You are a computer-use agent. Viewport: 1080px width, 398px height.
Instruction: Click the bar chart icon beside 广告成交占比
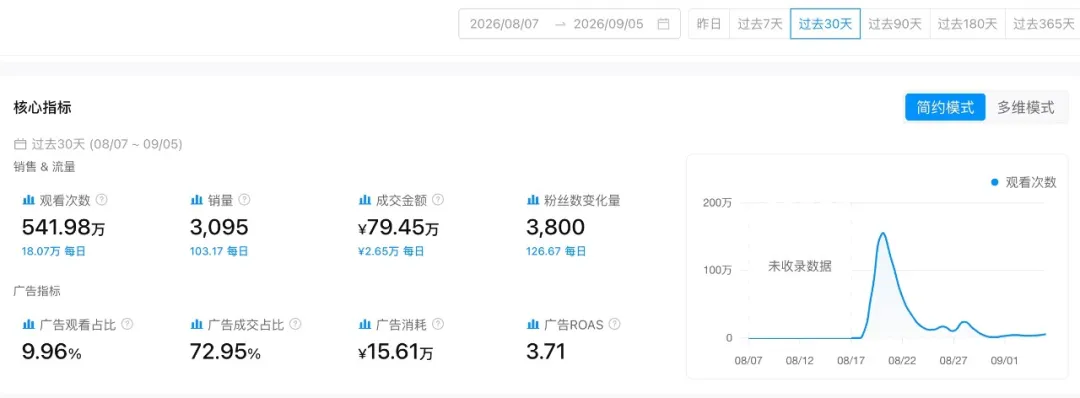click(x=196, y=324)
